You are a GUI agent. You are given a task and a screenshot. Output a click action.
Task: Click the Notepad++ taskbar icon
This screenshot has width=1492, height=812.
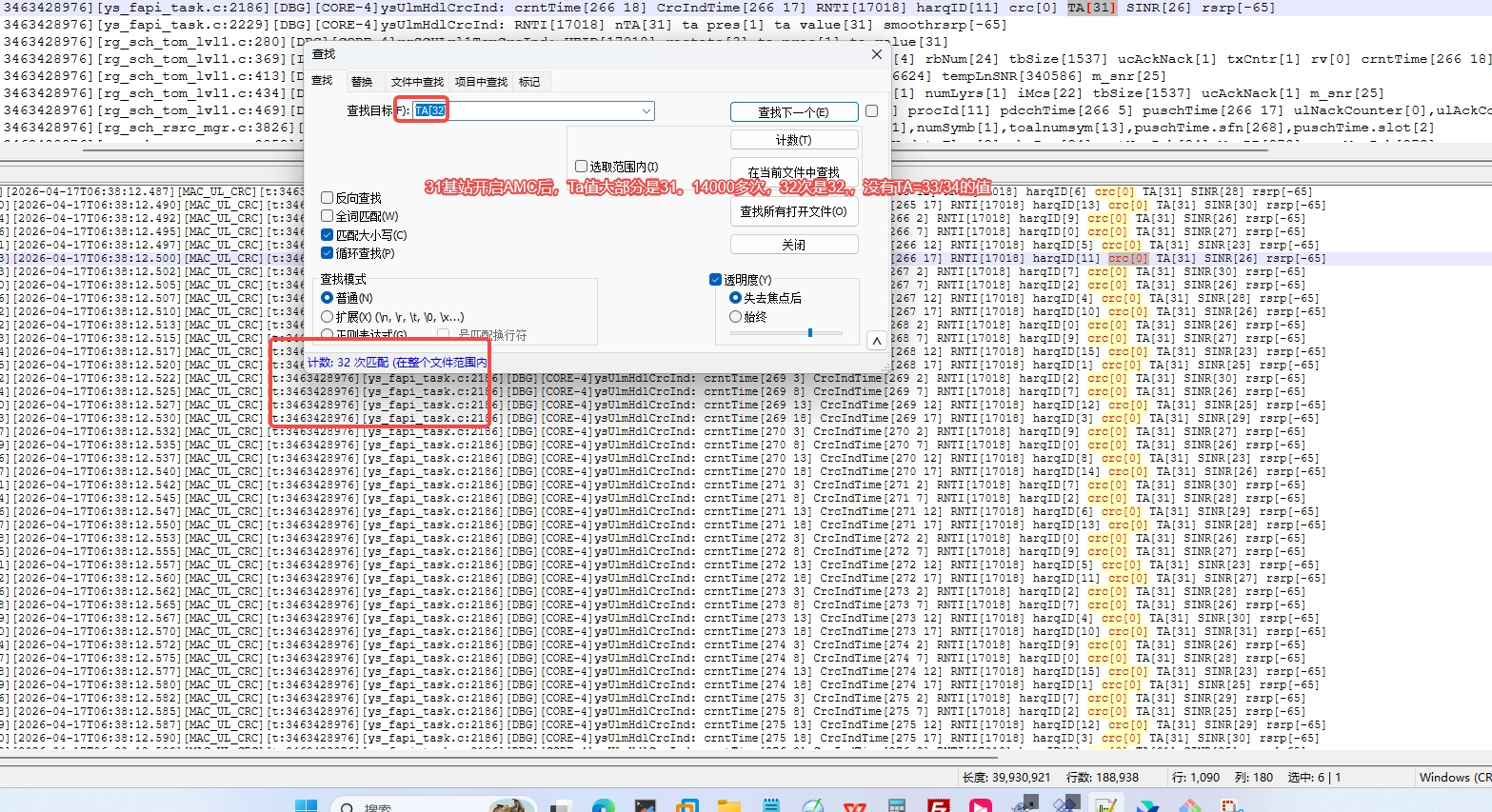[1105, 805]
